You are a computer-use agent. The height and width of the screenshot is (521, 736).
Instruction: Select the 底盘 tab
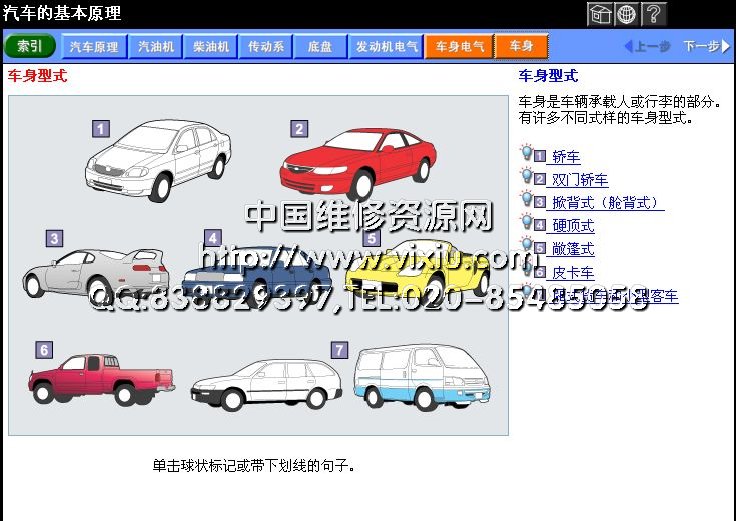[x=320, y=46]
